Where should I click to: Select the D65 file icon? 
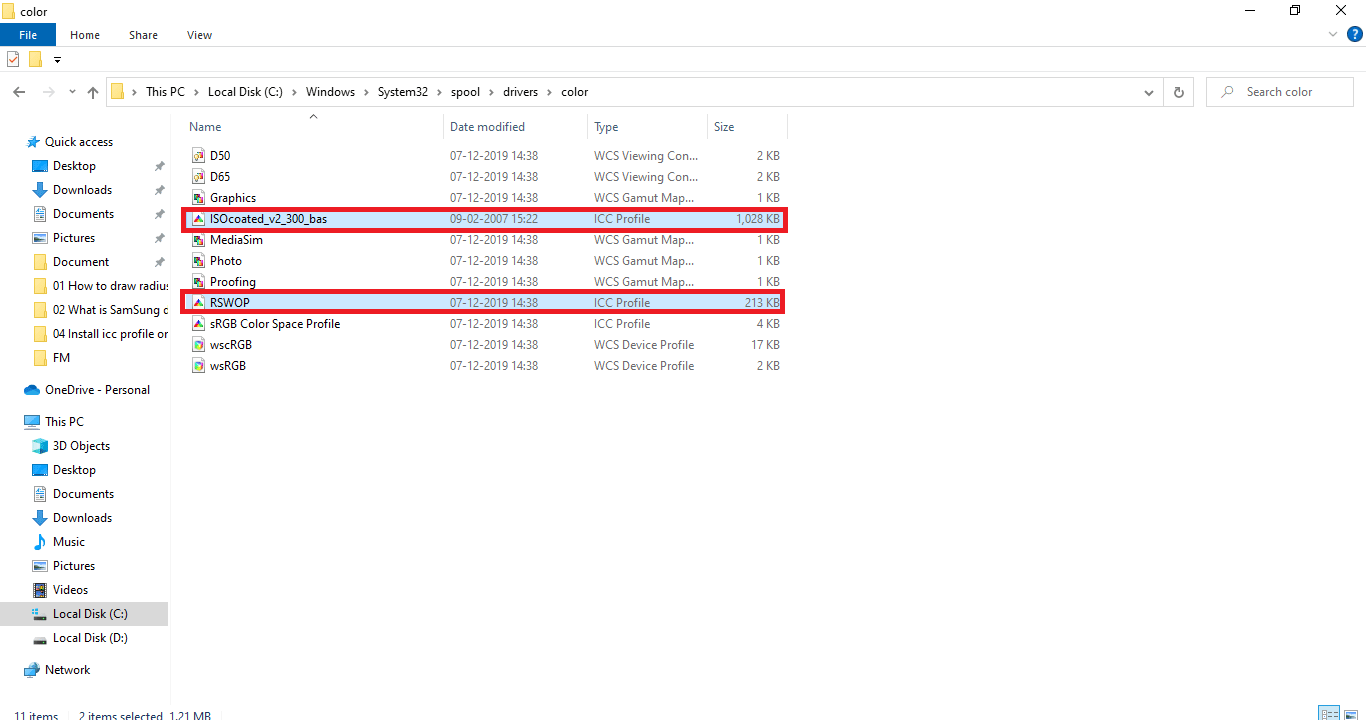(x=198, y=177)
